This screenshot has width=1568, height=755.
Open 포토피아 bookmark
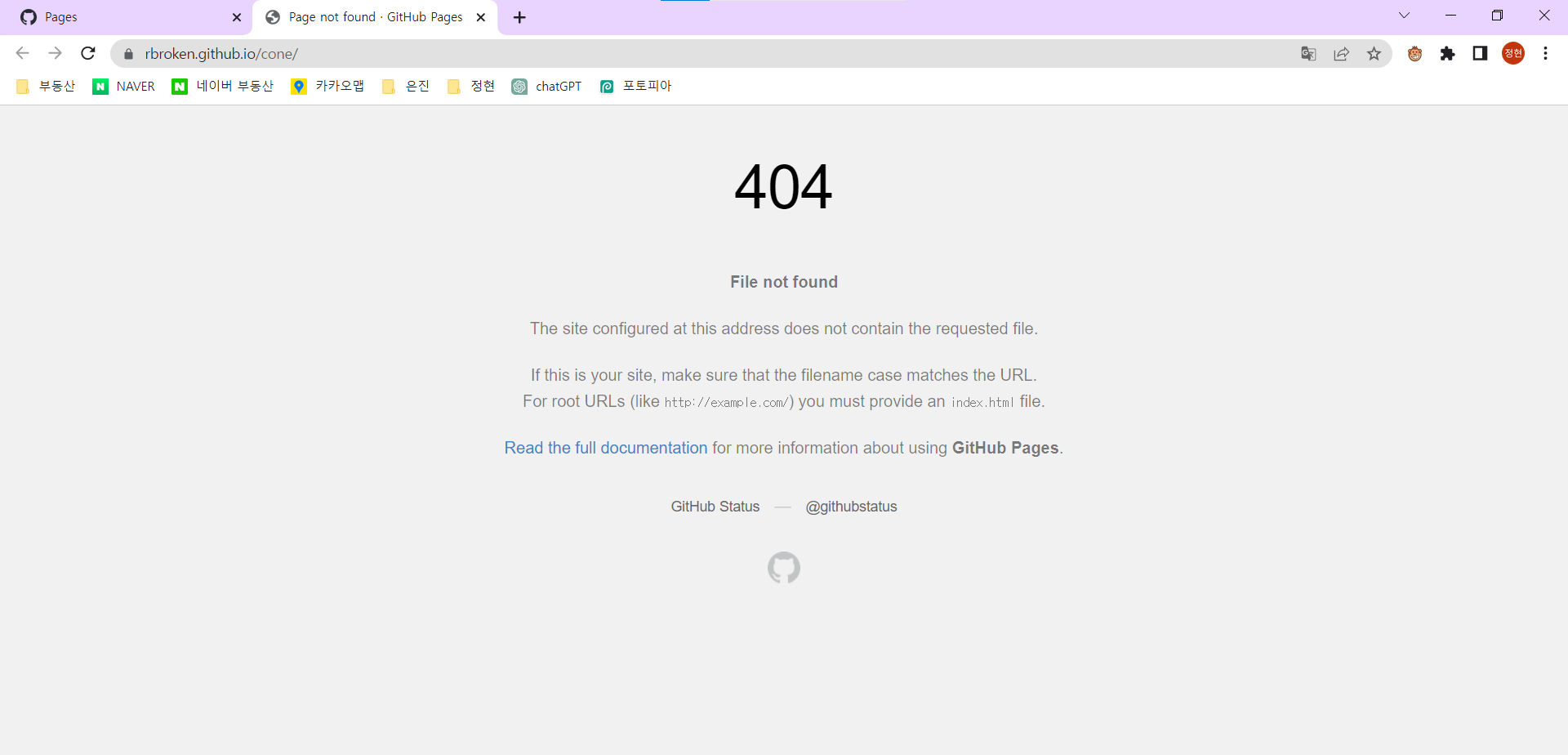point(635,87)
